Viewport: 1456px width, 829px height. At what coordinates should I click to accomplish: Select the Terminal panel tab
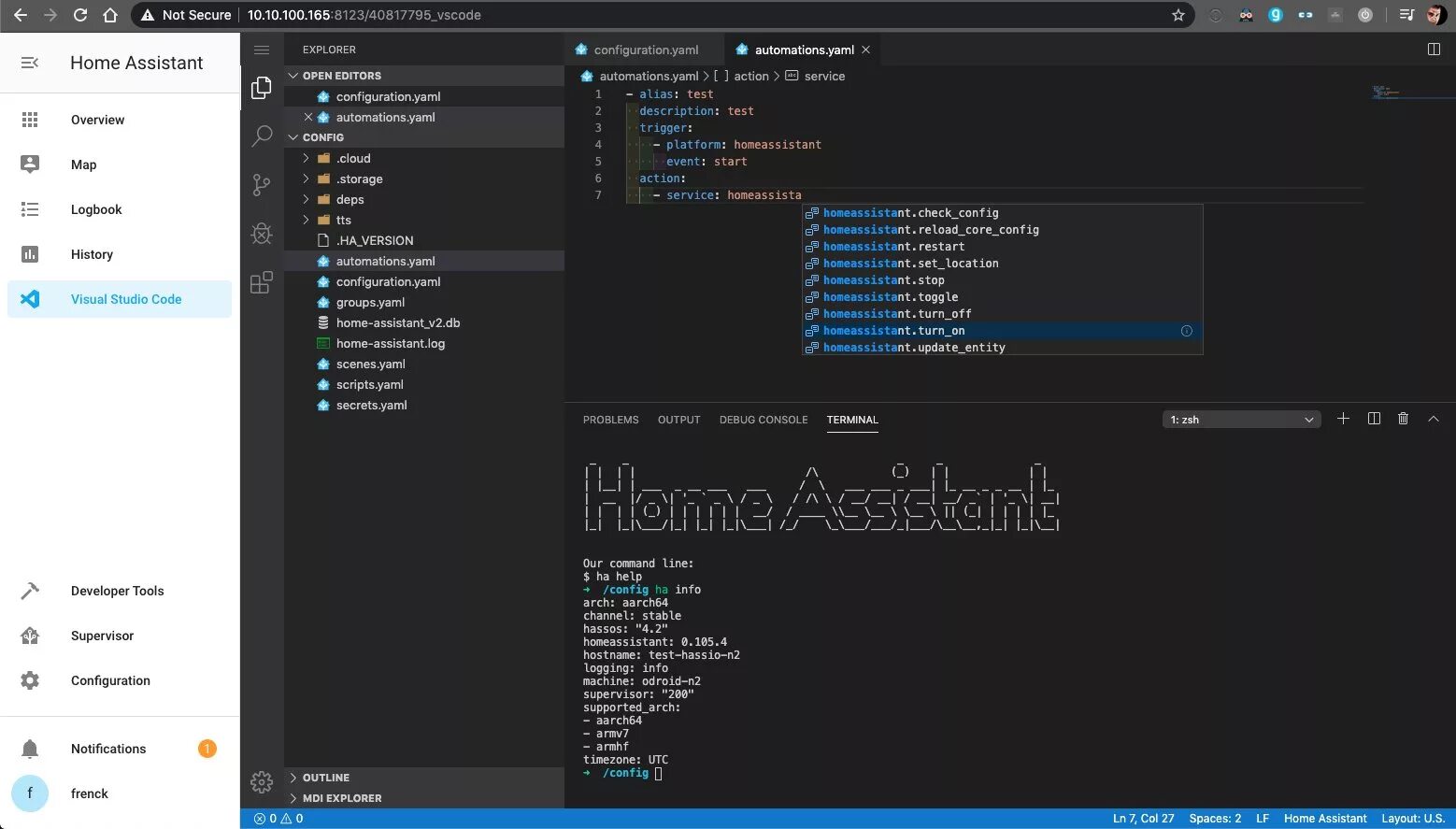(x=852, y=420)
